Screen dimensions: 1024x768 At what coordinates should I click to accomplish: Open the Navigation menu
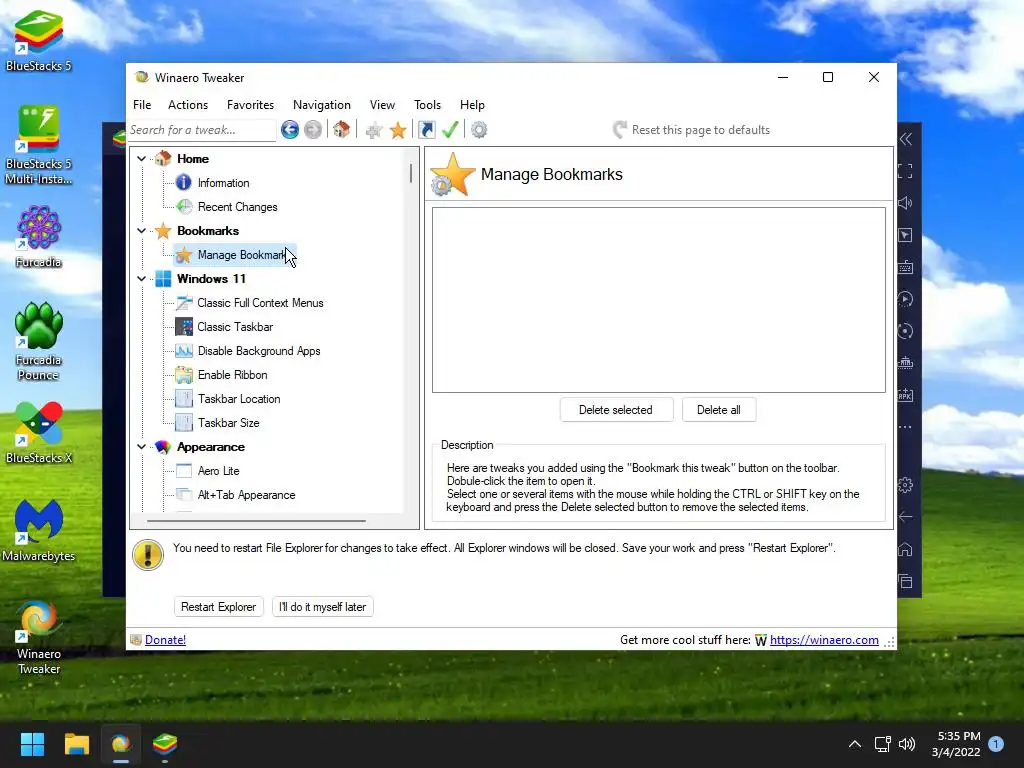pos(321,104)
